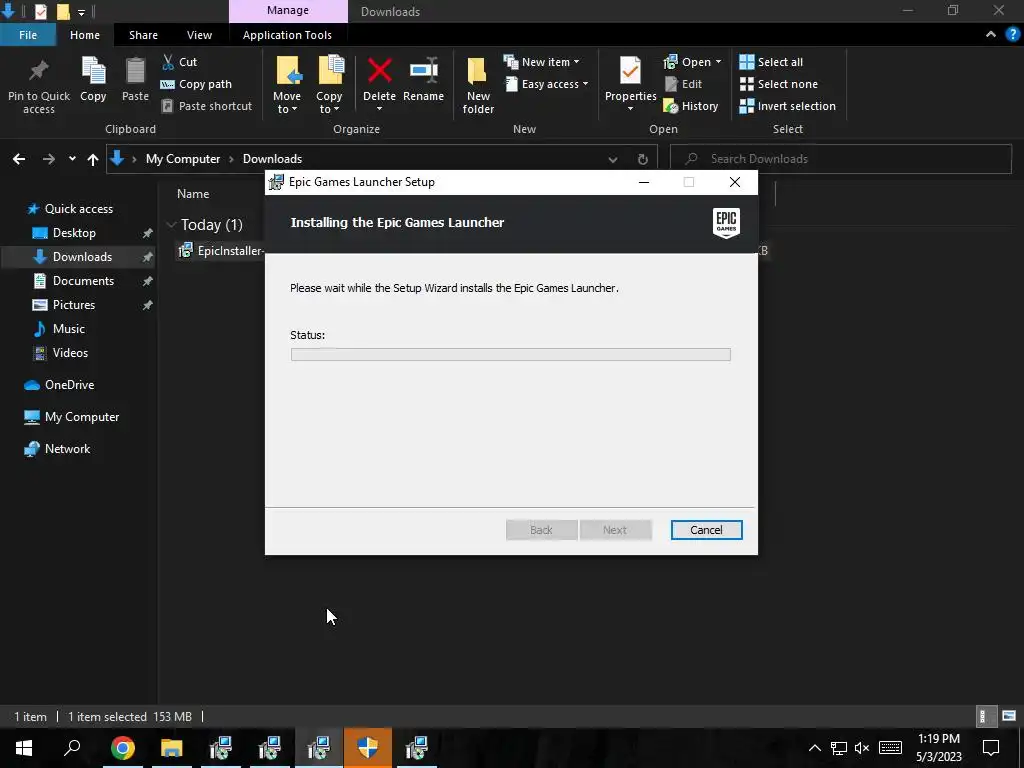Open the notification center
Viewport: 1024px width, 768px height.
pyautogui.click(x=991, y=748)
